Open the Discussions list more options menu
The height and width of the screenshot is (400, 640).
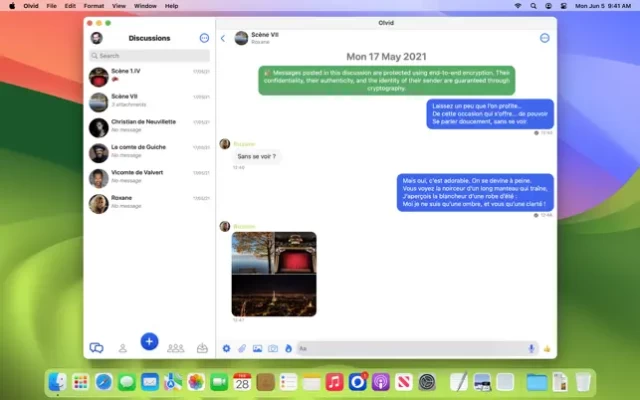point(204,38)
